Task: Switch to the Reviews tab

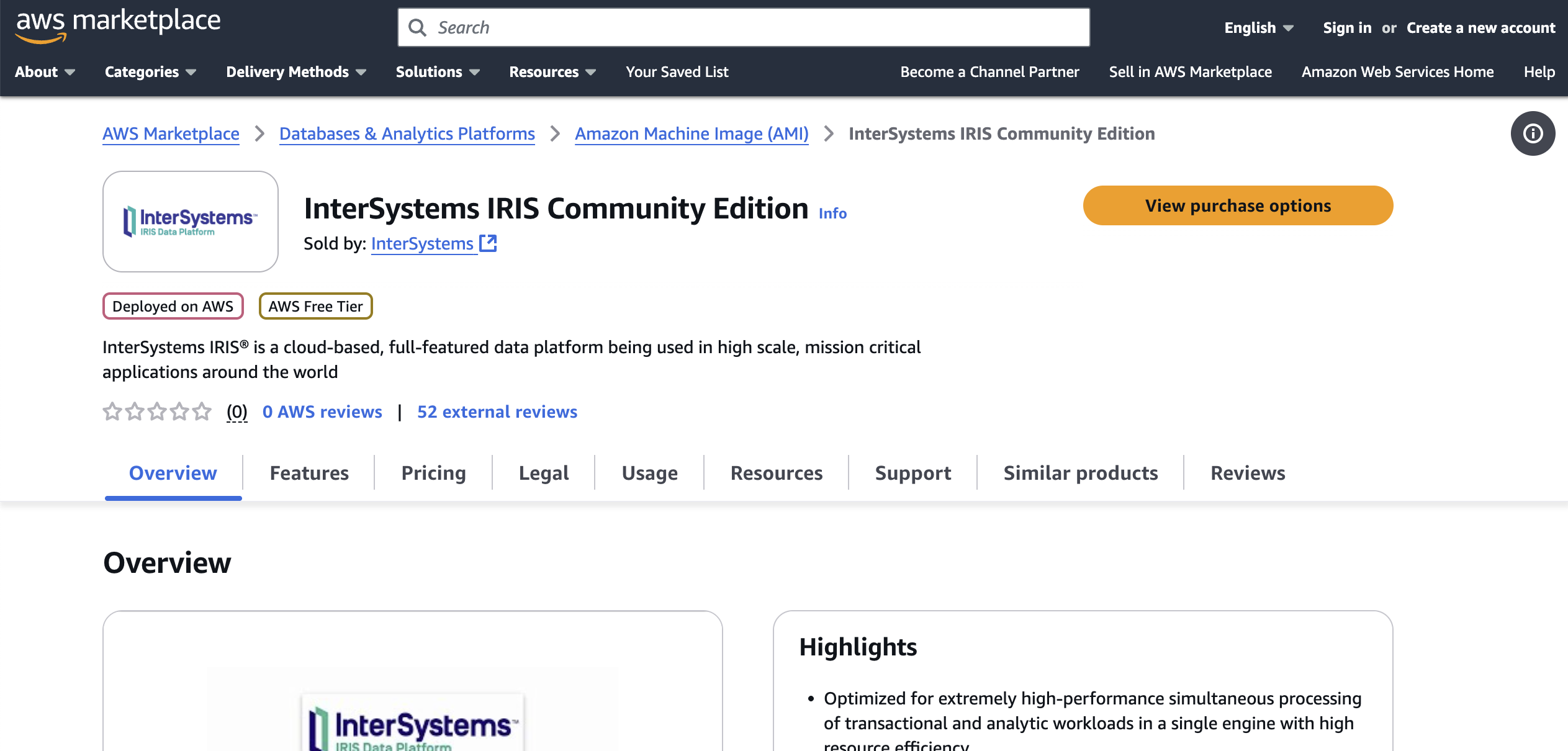Action: [1248, 472]
